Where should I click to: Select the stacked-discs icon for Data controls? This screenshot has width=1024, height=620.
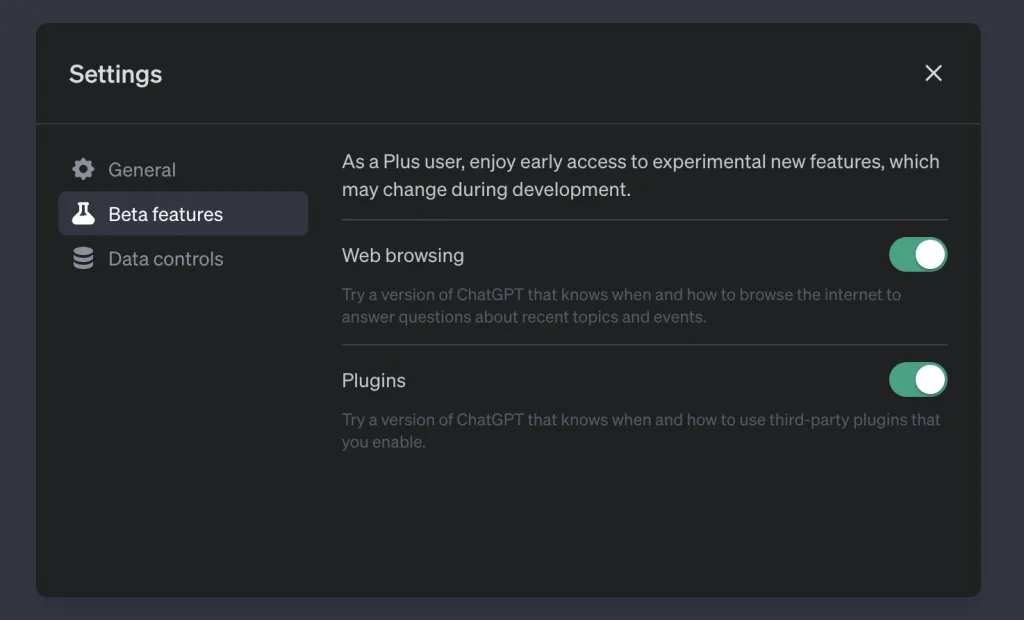(84, 258)
